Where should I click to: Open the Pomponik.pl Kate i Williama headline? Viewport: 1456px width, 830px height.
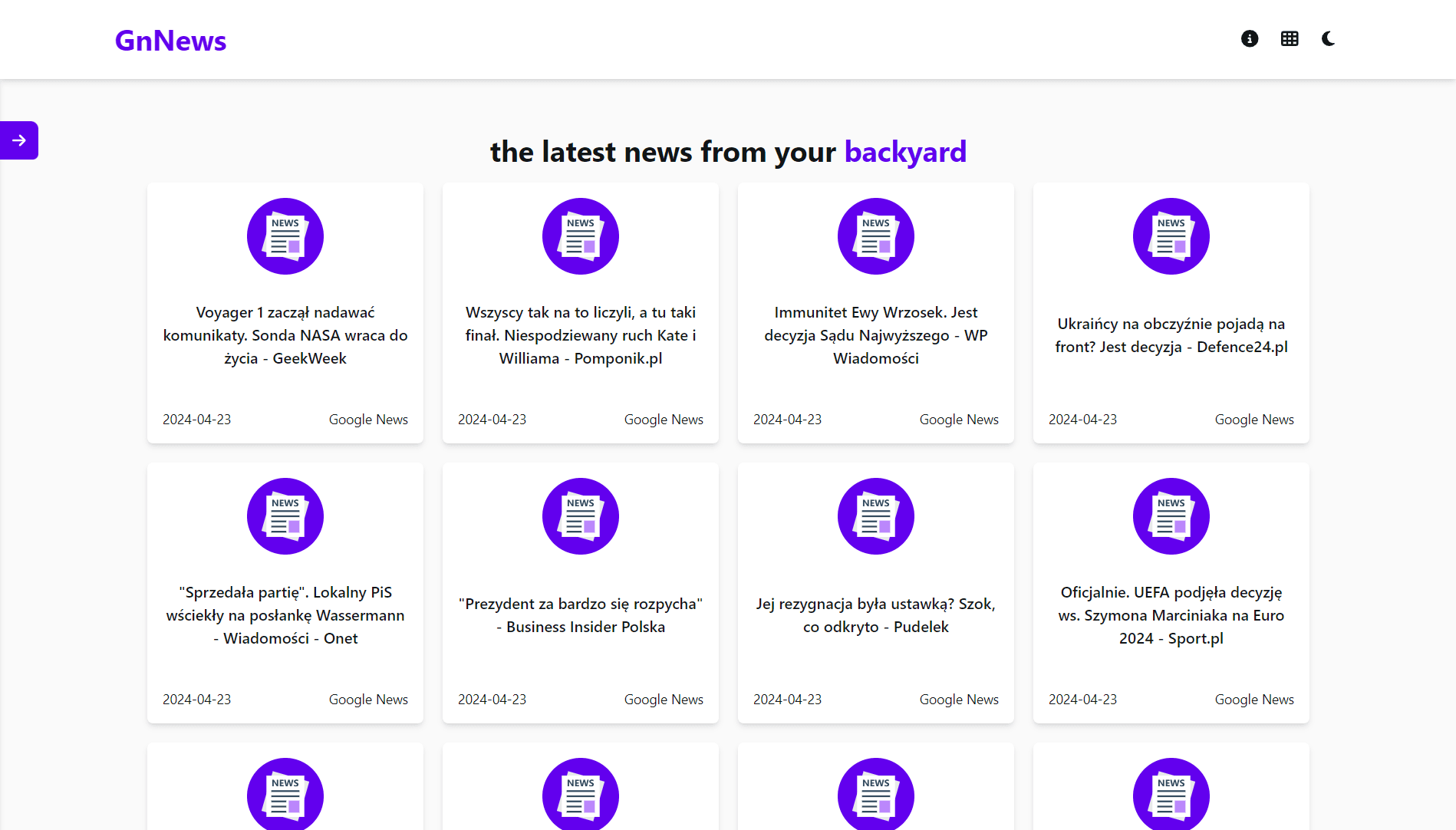[581, 335]
